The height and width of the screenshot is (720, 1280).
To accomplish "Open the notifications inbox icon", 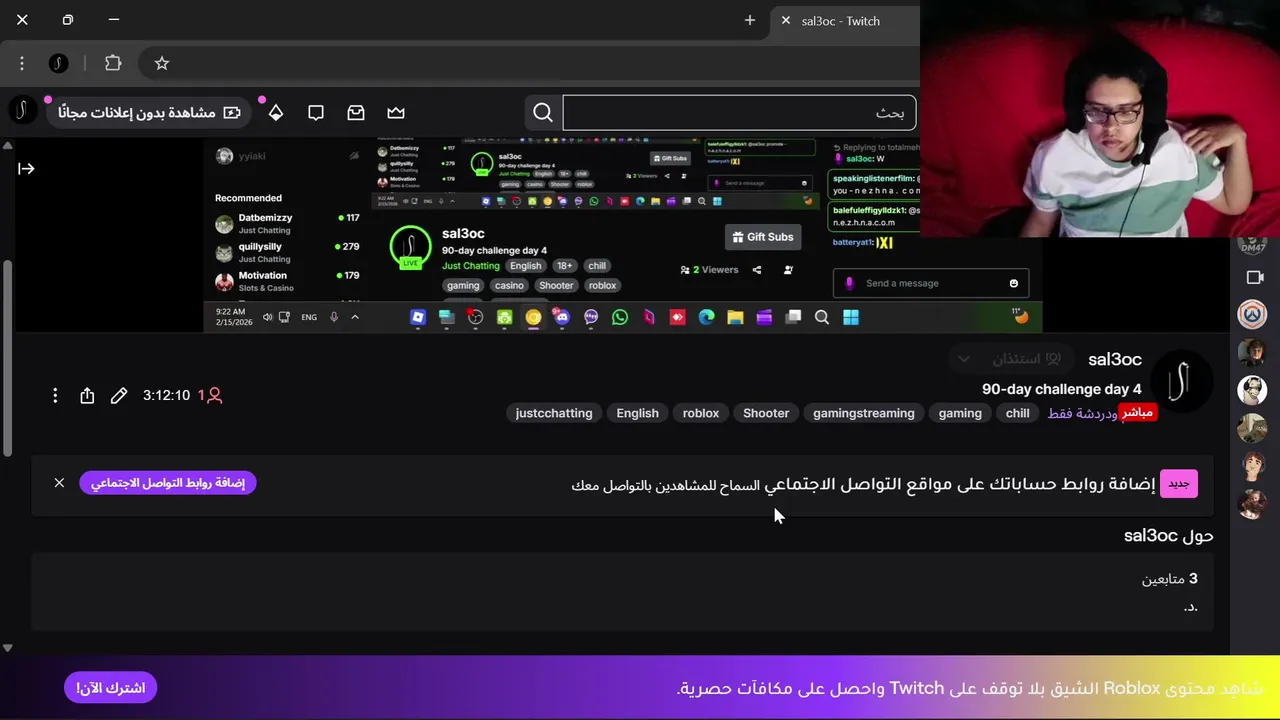I will tap(356, 113).
